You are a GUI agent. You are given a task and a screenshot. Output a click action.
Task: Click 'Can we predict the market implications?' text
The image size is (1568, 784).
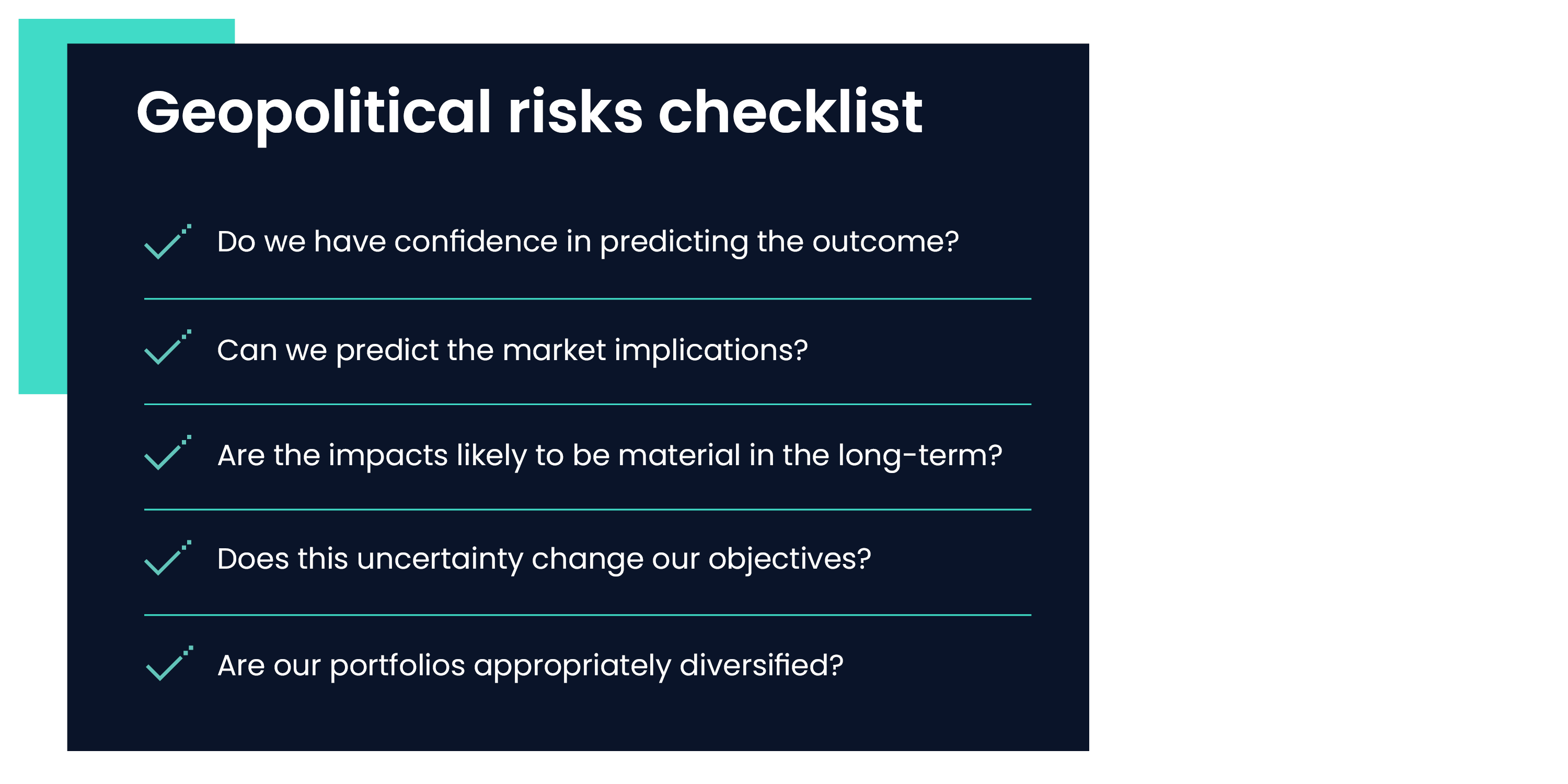[512, 350]
